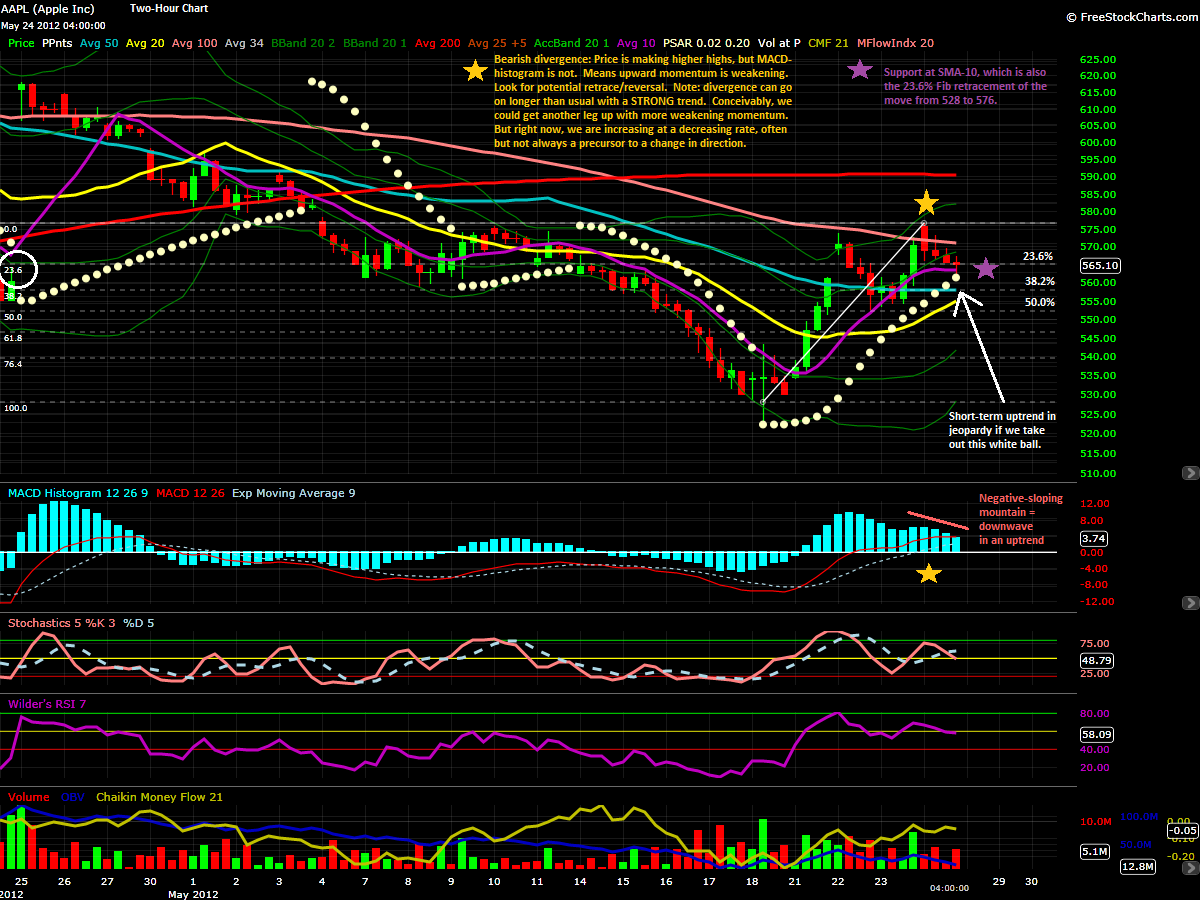Expand the price pane chevron arrow

click(1189, 472)
